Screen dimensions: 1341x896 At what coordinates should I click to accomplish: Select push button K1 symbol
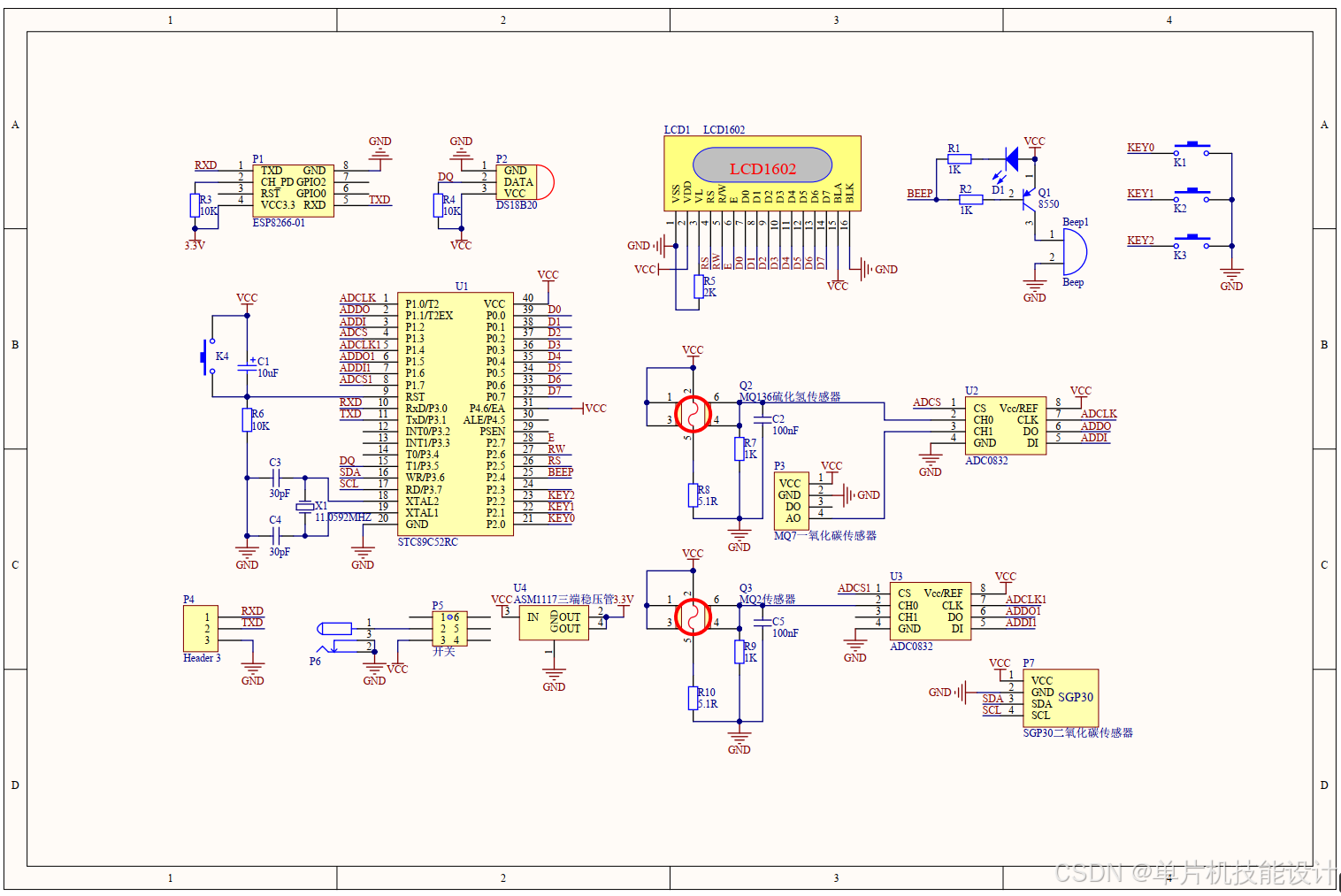pos(1192,148)
